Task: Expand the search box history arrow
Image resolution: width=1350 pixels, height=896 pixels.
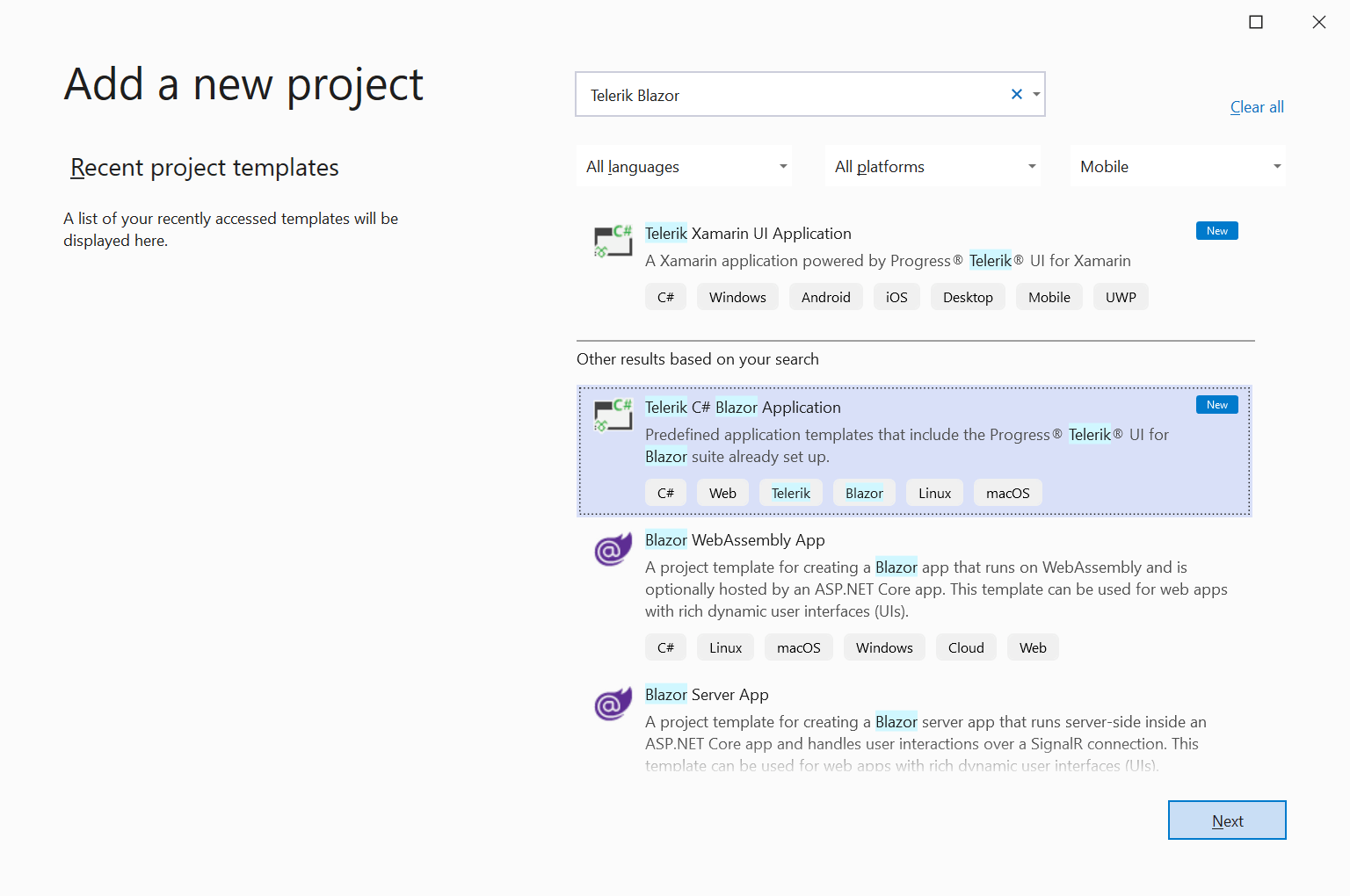Action: click(1036, 94)
